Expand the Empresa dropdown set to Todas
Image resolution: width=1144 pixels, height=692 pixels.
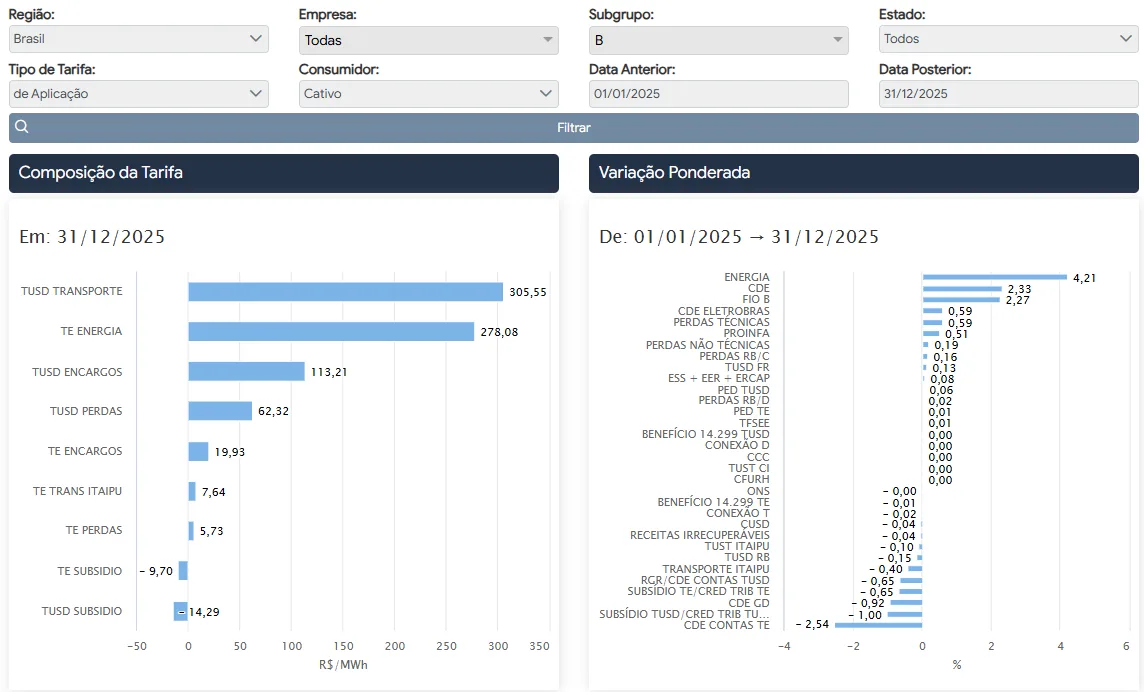click(x=428, y=40)
